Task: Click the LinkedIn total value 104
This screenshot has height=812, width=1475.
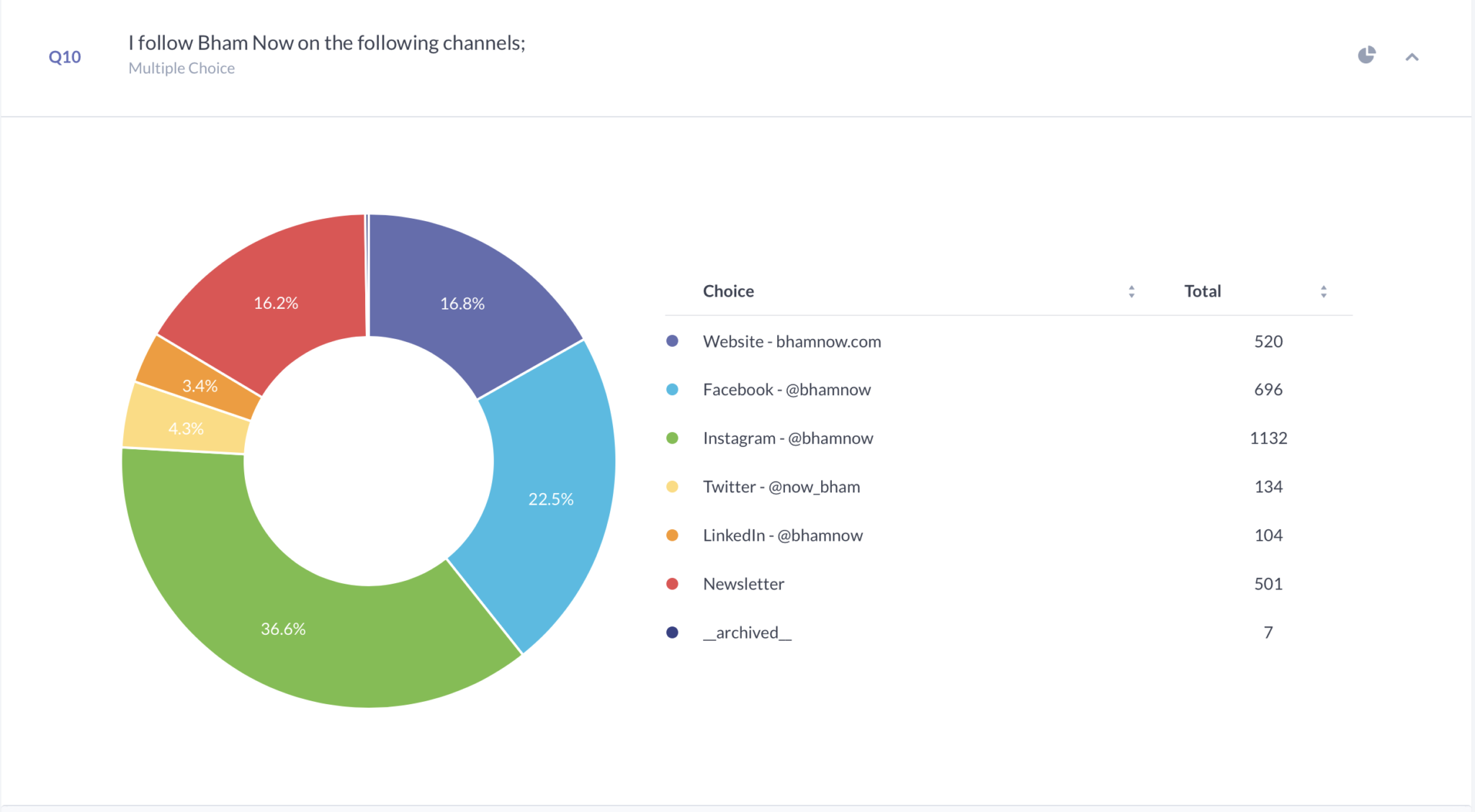Action: click(1268, 536)
